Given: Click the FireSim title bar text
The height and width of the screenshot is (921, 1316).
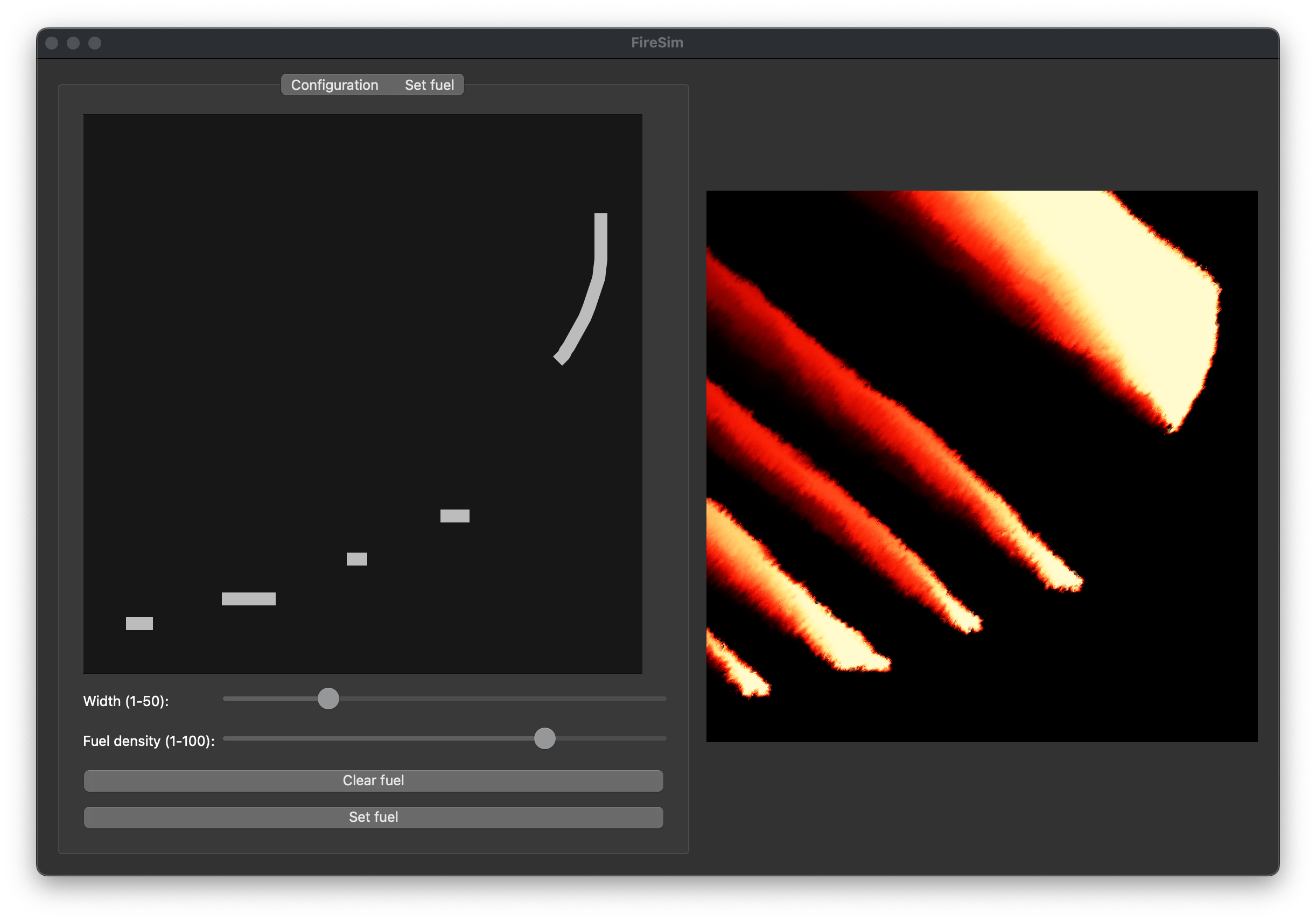Looking at the screenshot, I should click(657, 43).
